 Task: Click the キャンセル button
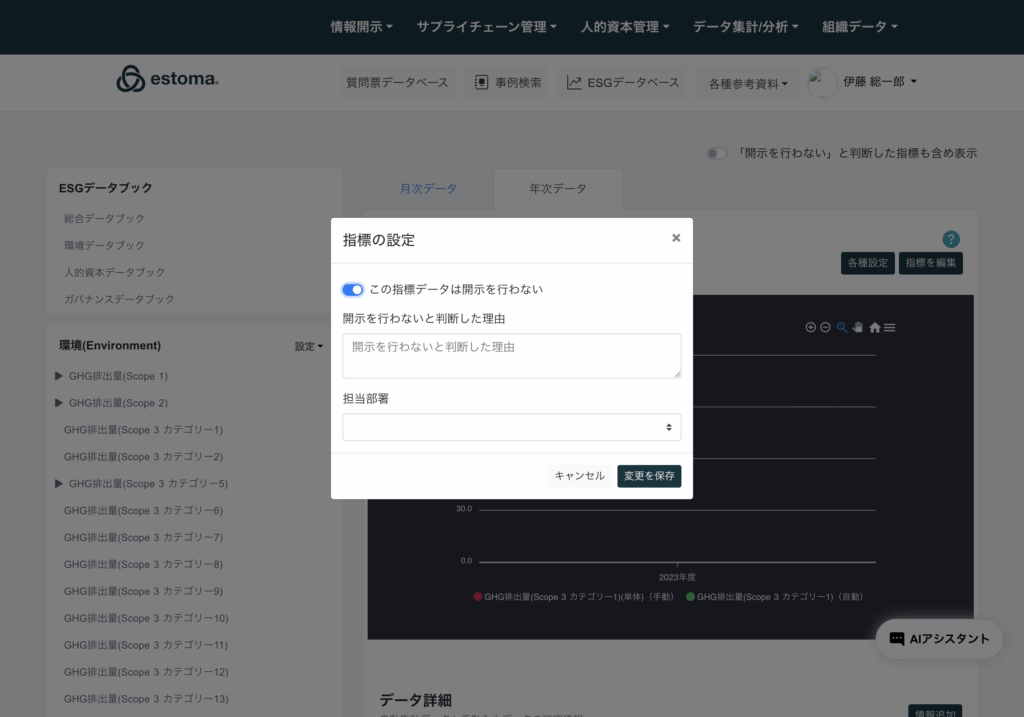tap(579, 476)
